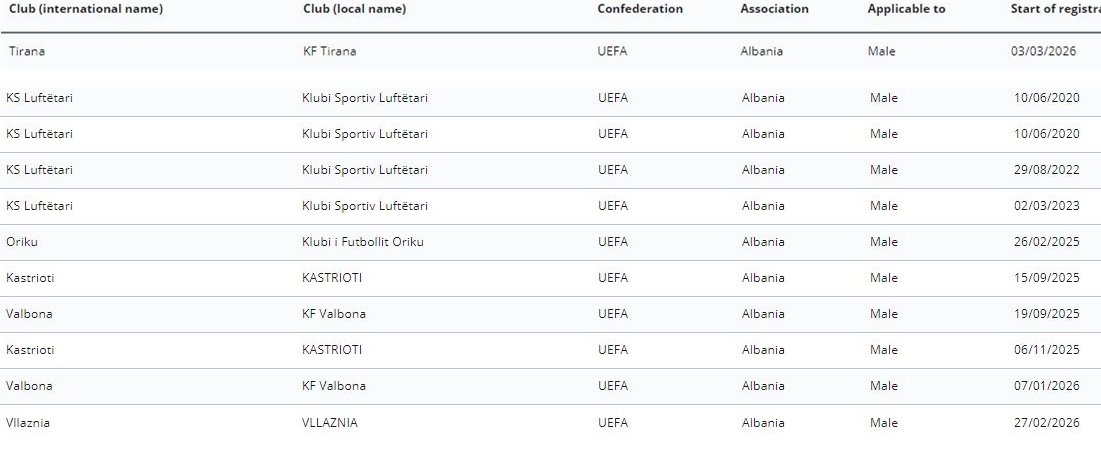The image size is (1101, 450).
Task: Sort by Start of registration header
Action: [x=1055, y=9]
